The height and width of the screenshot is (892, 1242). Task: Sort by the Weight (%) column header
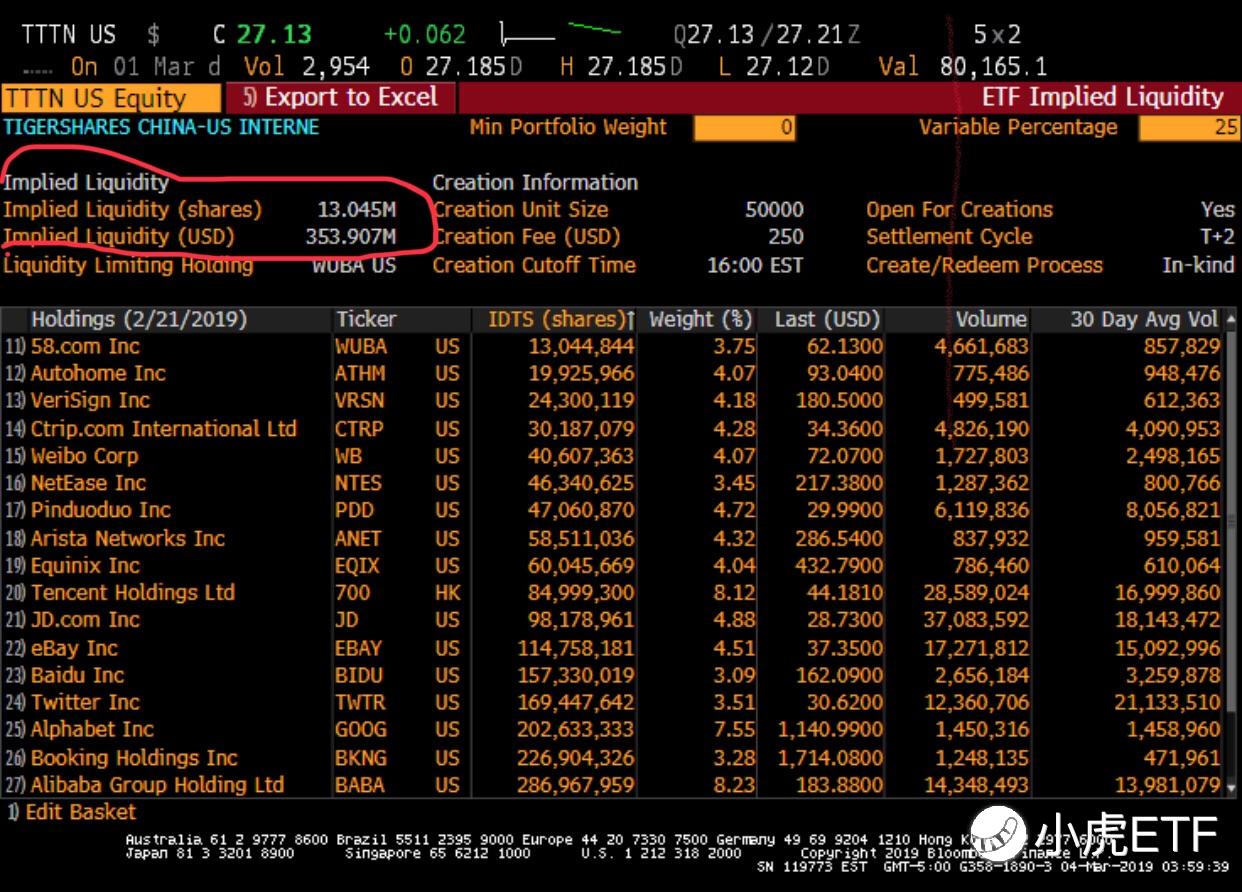700,319
